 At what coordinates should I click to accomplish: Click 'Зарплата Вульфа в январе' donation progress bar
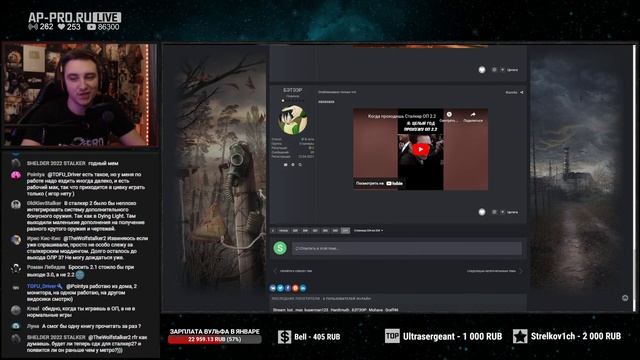(x=214, y=340)
